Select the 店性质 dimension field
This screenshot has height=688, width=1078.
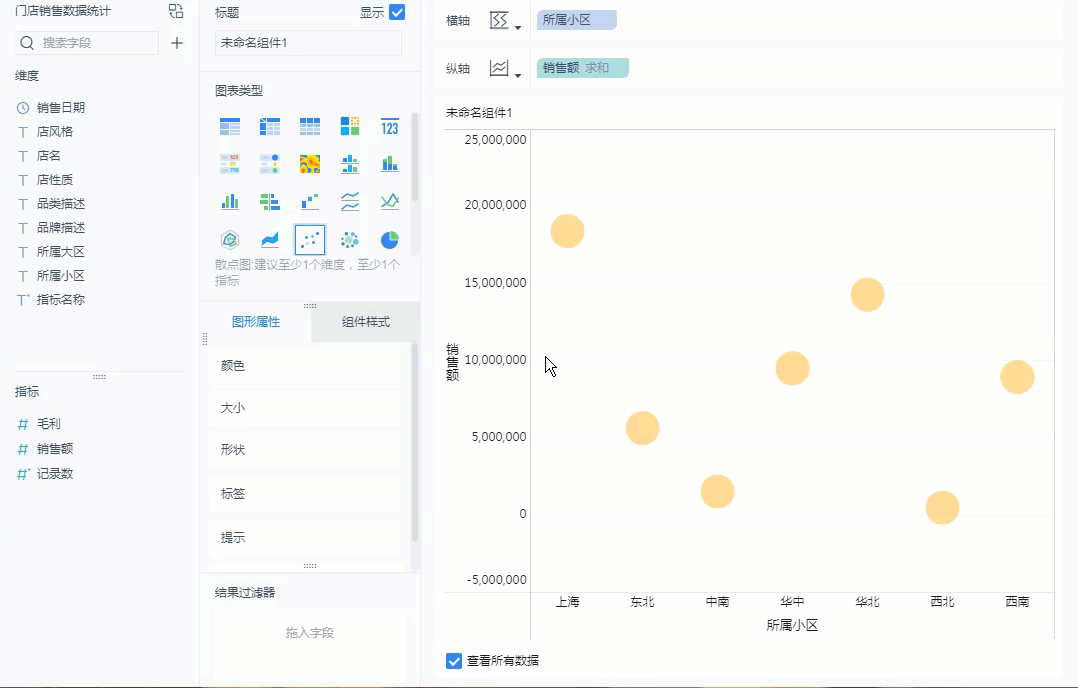(55, 180)
